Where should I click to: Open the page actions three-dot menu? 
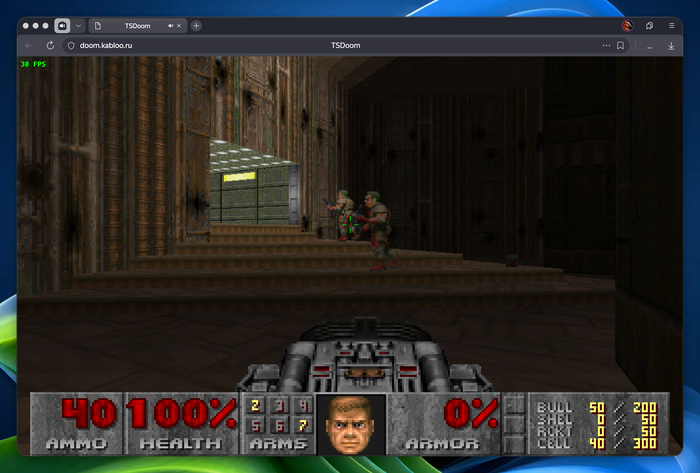tap(606, 45)
